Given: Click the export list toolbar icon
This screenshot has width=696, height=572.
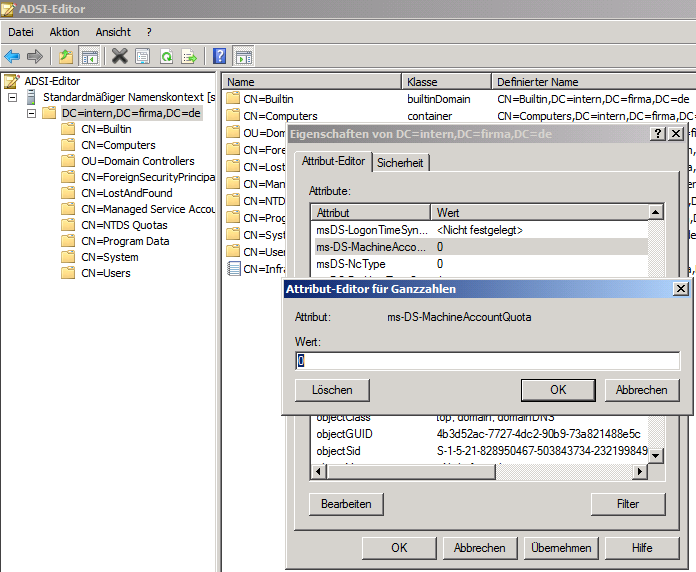Looking at the screenshot, I should click(188, 56).
